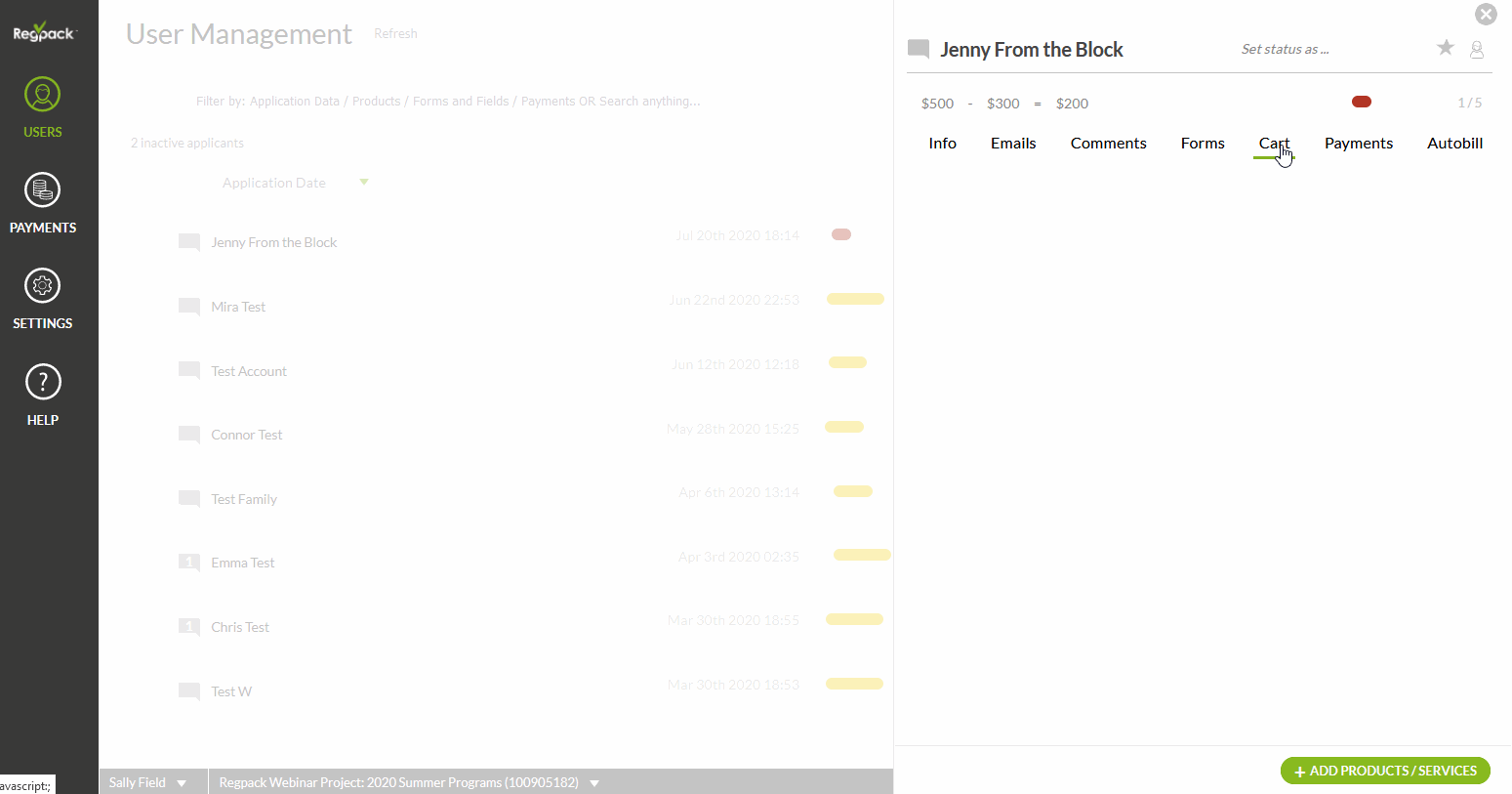Click the filter search field

pos(448,102)
